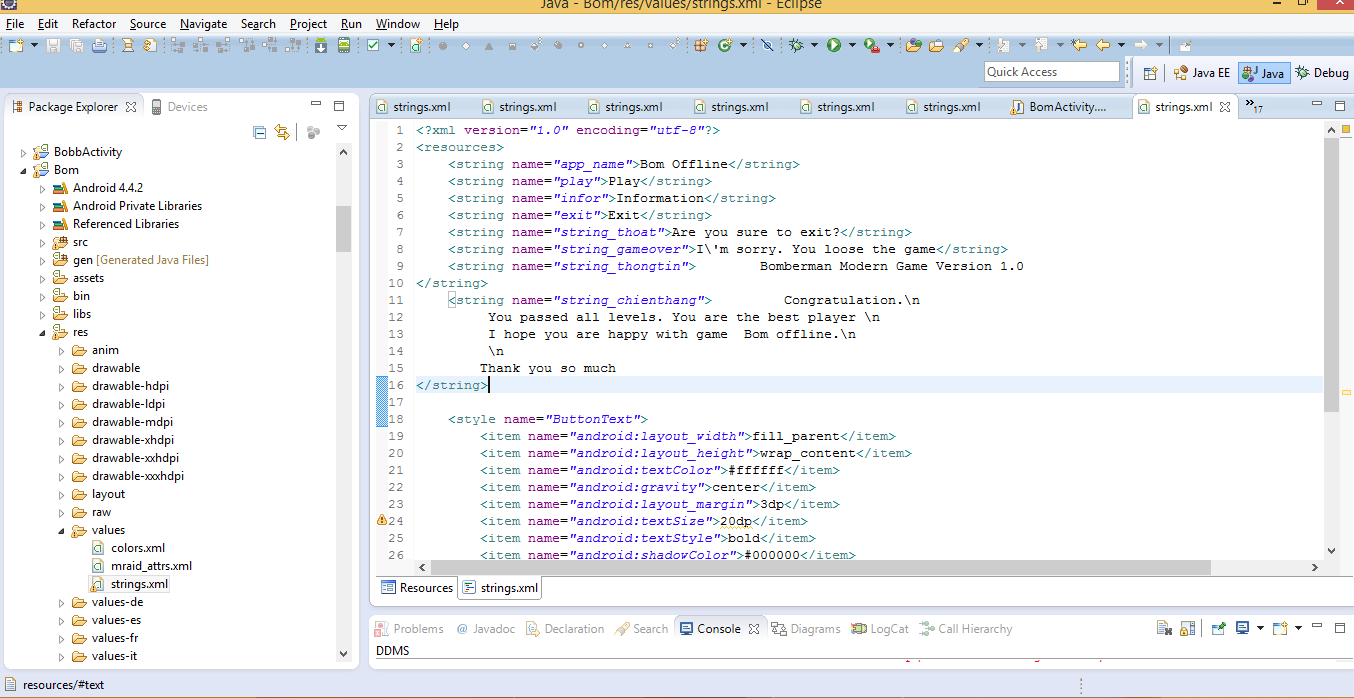Open the Call Hierarchy tab

pyautogui.click(x=965, y=629)
